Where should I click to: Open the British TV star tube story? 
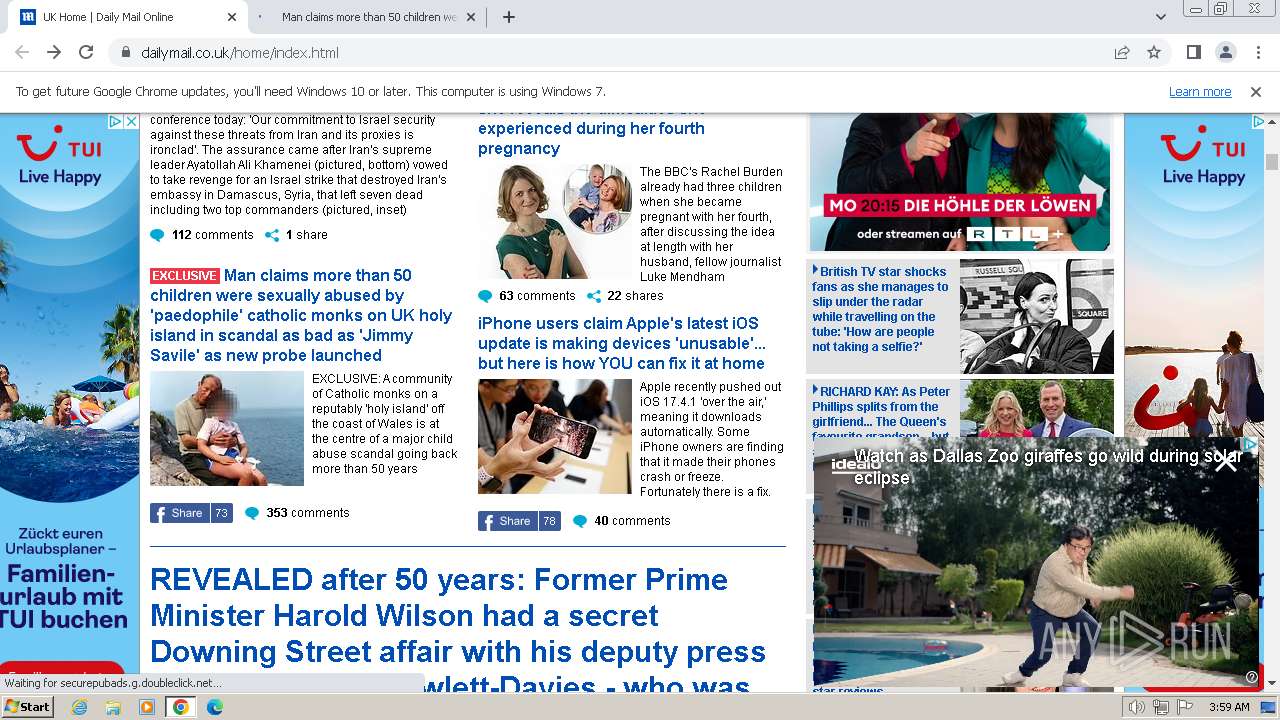[x=881, y=309]
